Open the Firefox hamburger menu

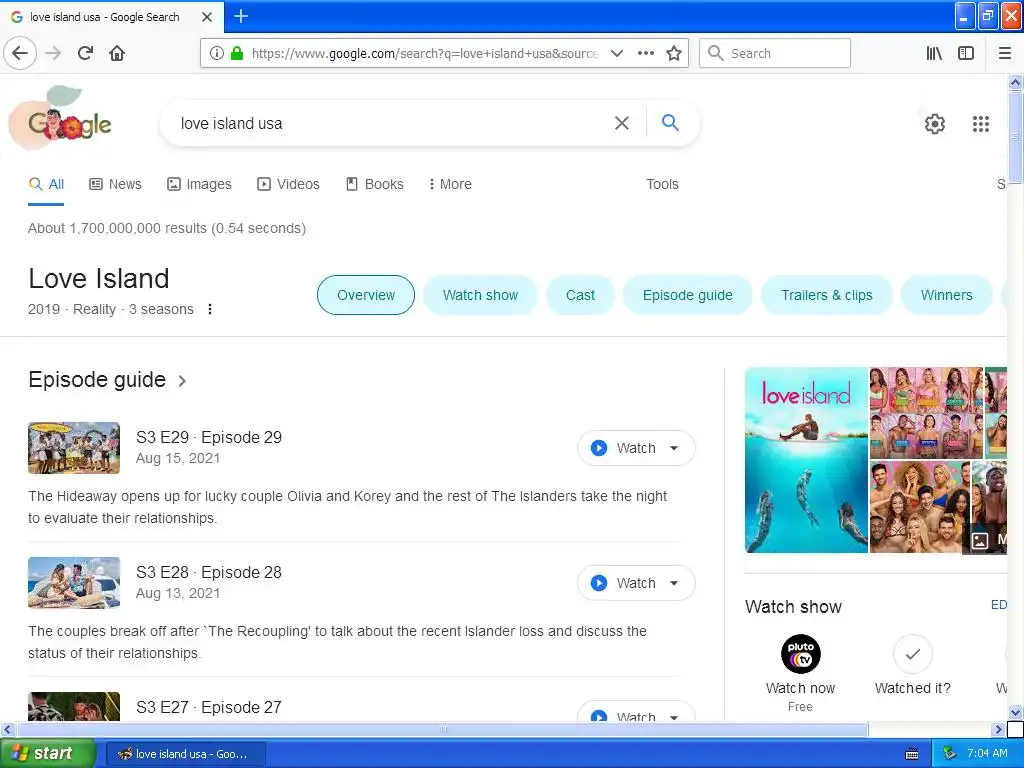click(1004, 54)
